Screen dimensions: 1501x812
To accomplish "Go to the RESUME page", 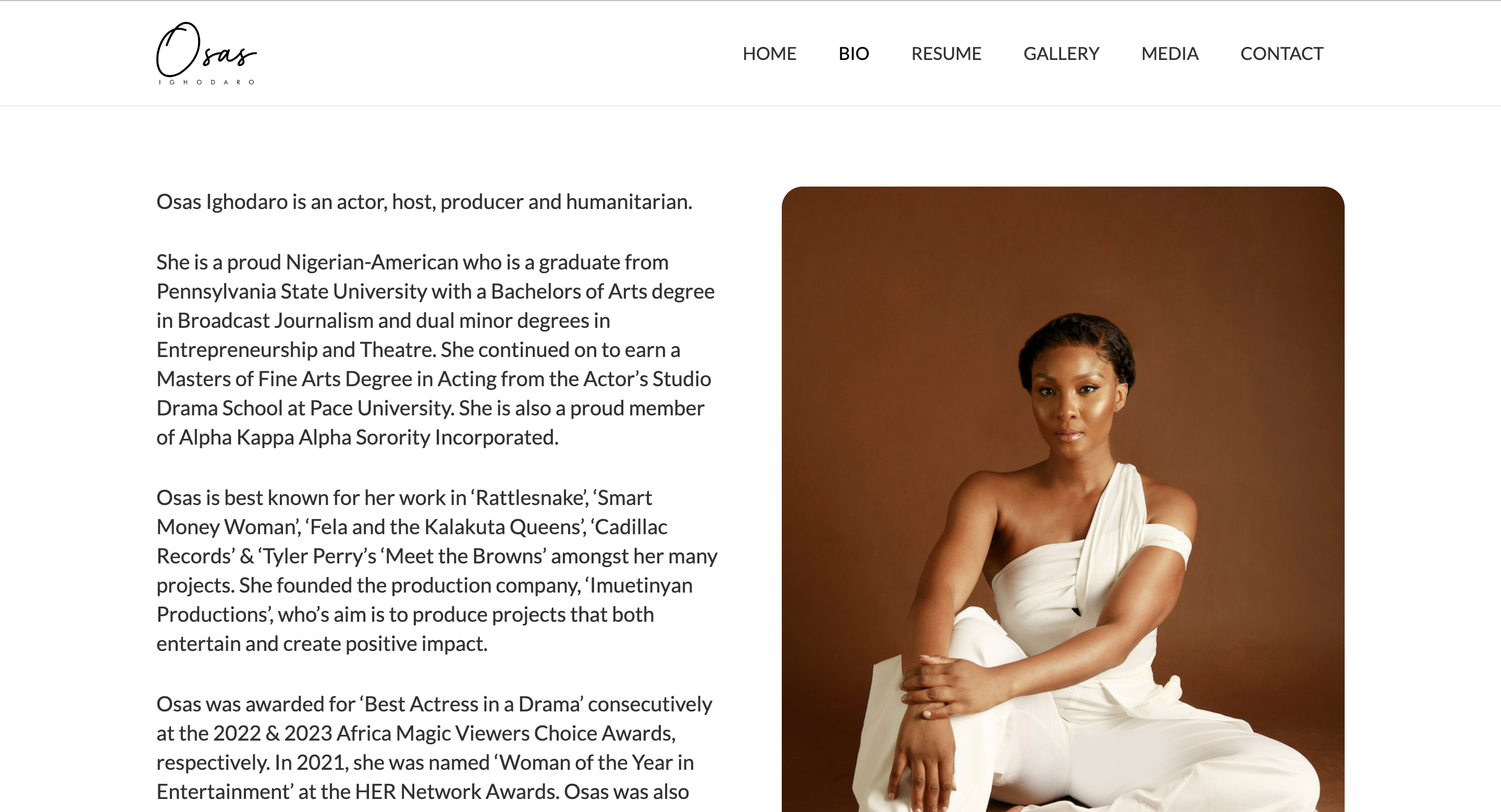I will click(x=946, y=54).
